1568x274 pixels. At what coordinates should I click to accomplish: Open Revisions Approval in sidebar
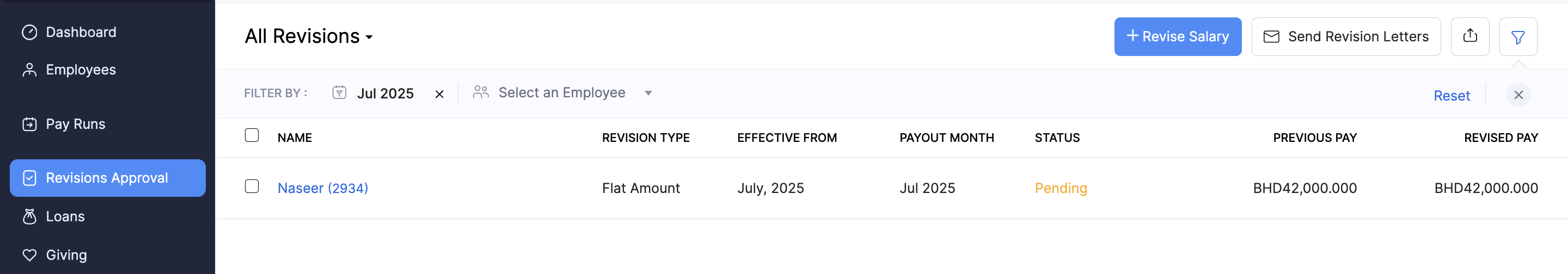click(x=107, y=178)
